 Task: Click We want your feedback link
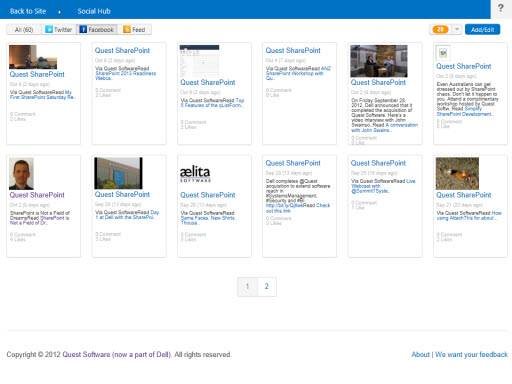[471, 354]
